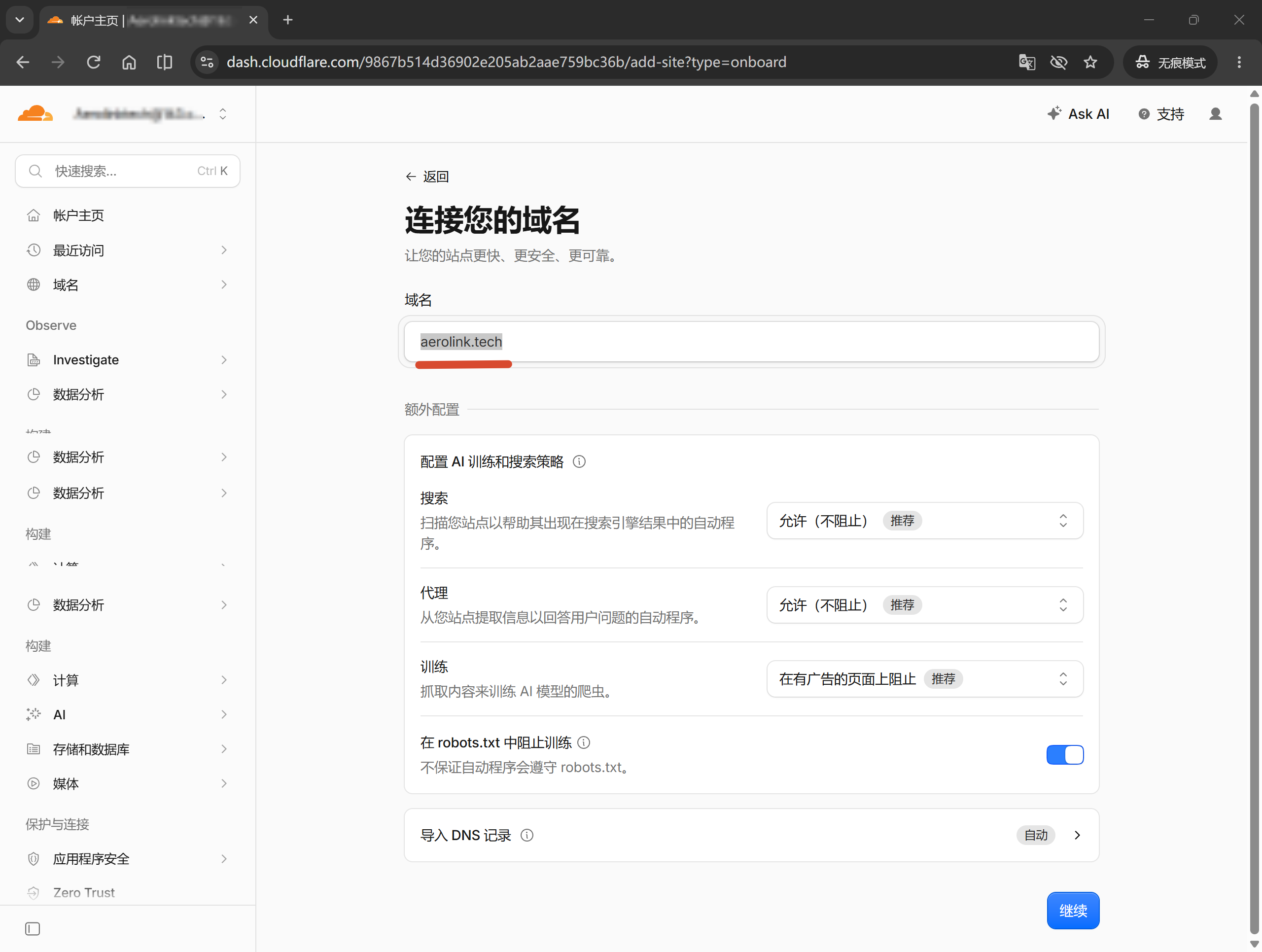
Task: Select the 帐户主页 browser tab
Action: tap(154, 21)
